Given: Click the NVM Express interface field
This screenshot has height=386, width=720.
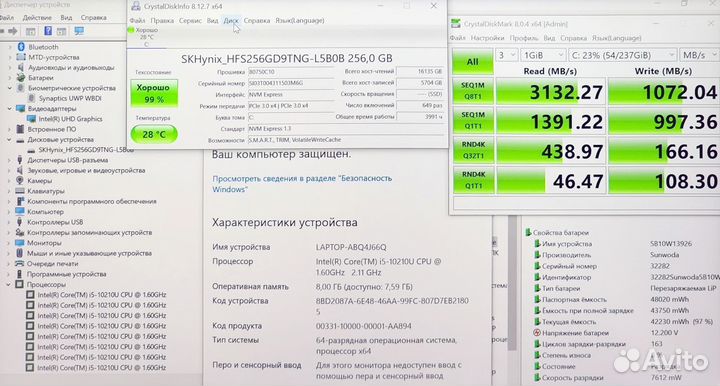Looking at the screenshot, I should point(291,95).
